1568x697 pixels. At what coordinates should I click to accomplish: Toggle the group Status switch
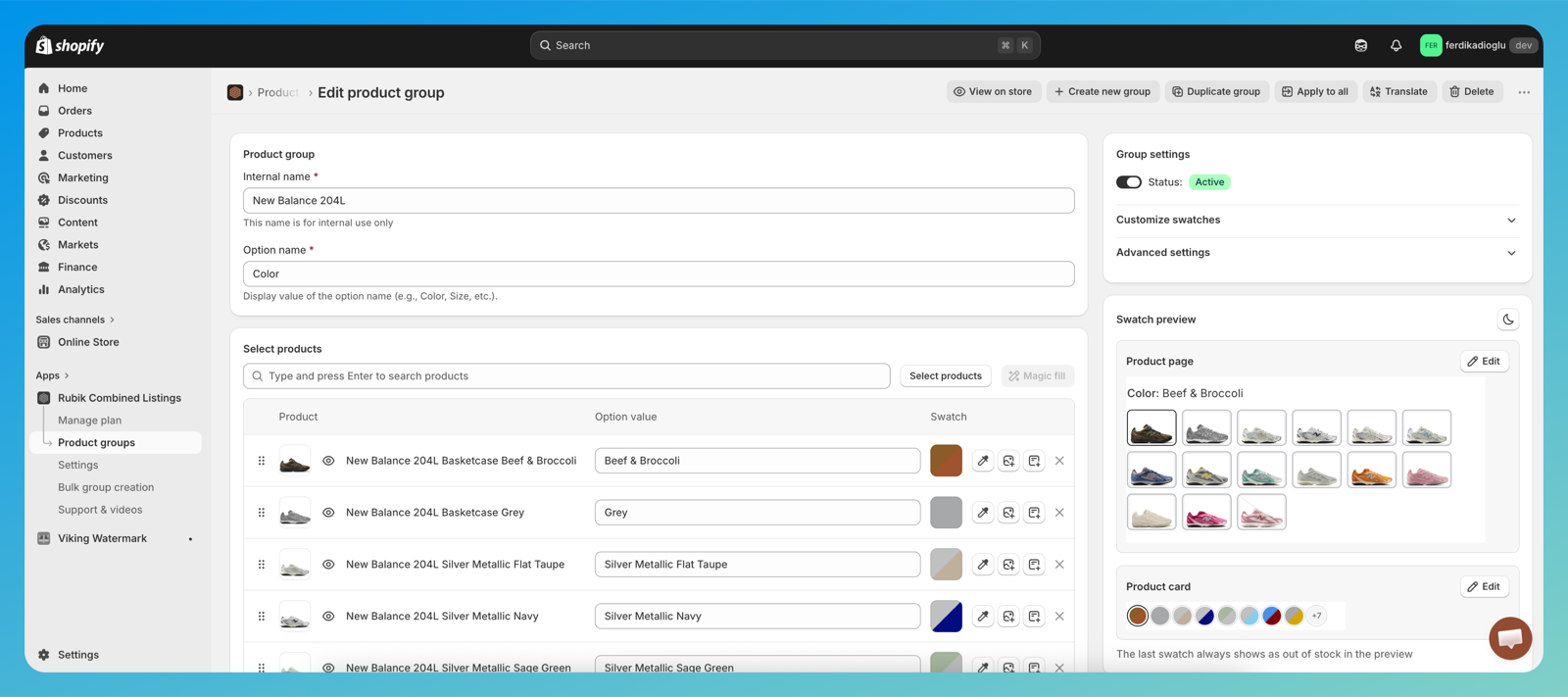[x=1129, y=182]
